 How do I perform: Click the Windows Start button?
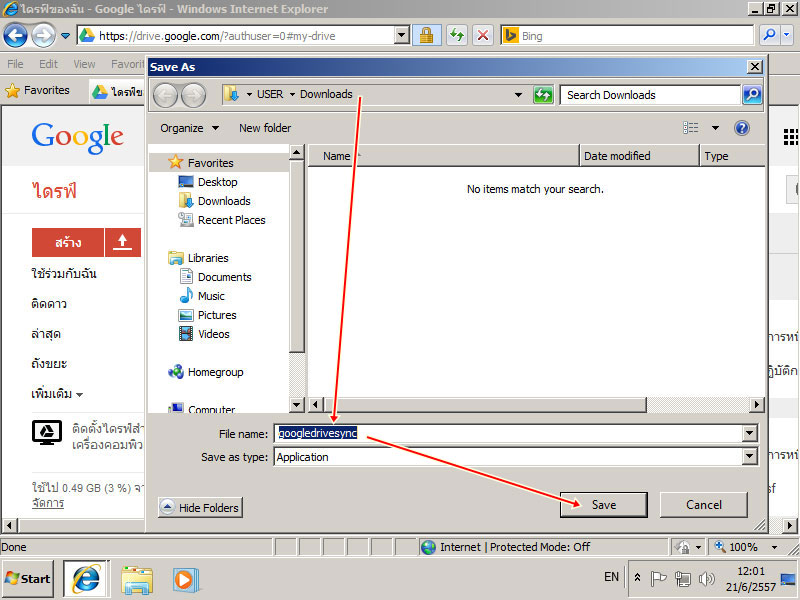28,579
